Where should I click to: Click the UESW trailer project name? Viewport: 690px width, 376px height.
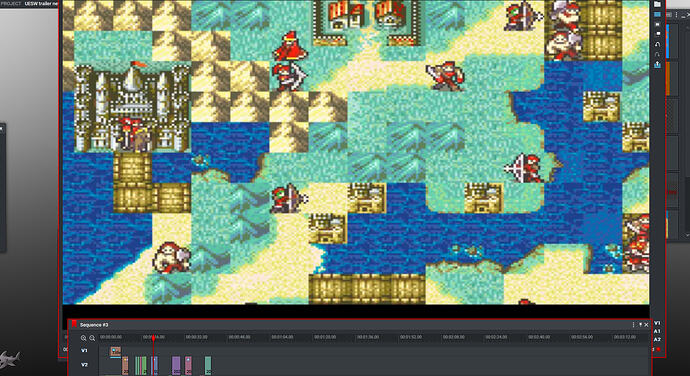pyautogui.click(x=42, y=4)
